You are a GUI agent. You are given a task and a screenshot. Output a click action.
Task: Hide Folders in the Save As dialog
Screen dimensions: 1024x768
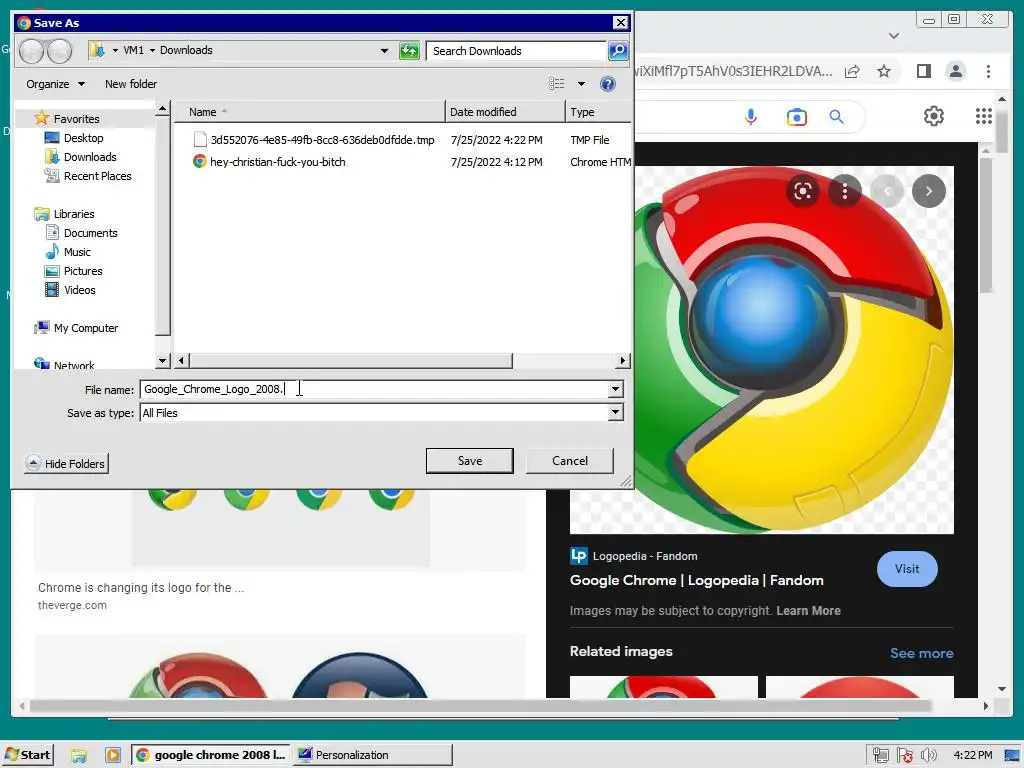click(x=67, y=464)
